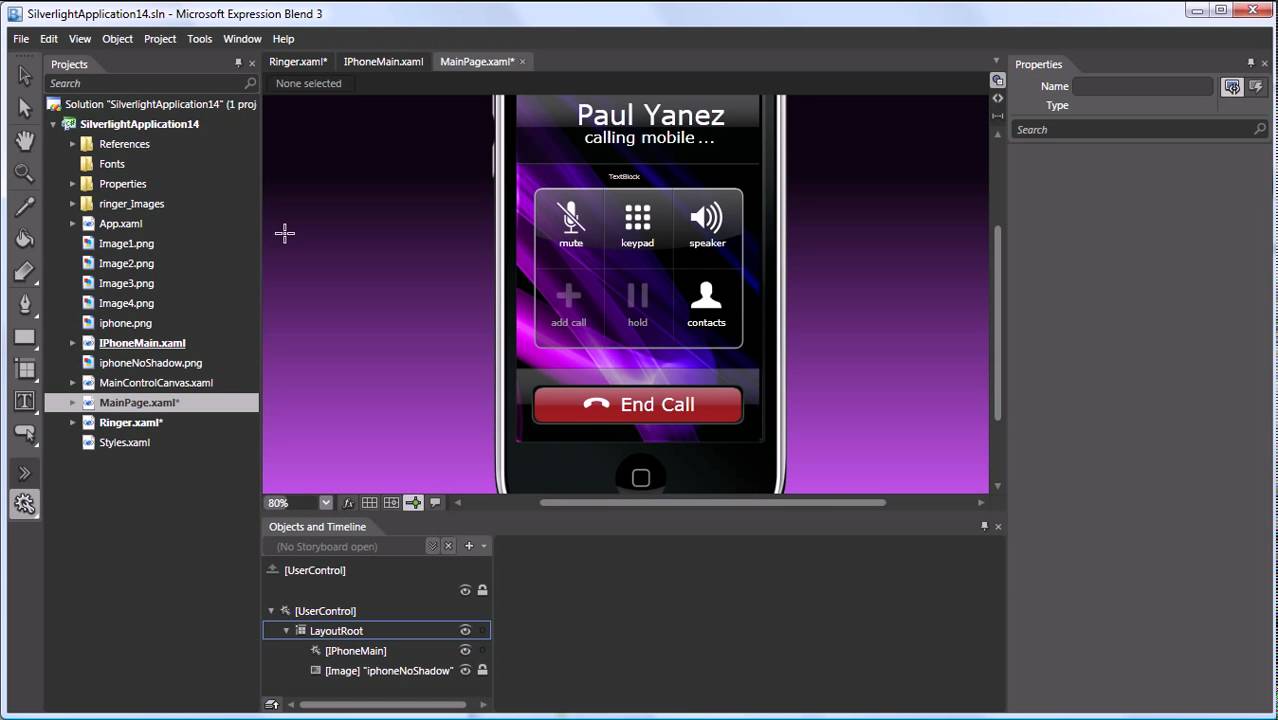Select MainControlCanvas.xaml in Projects
This screenshot has width=1278, height=720.
tap(156, 383)
